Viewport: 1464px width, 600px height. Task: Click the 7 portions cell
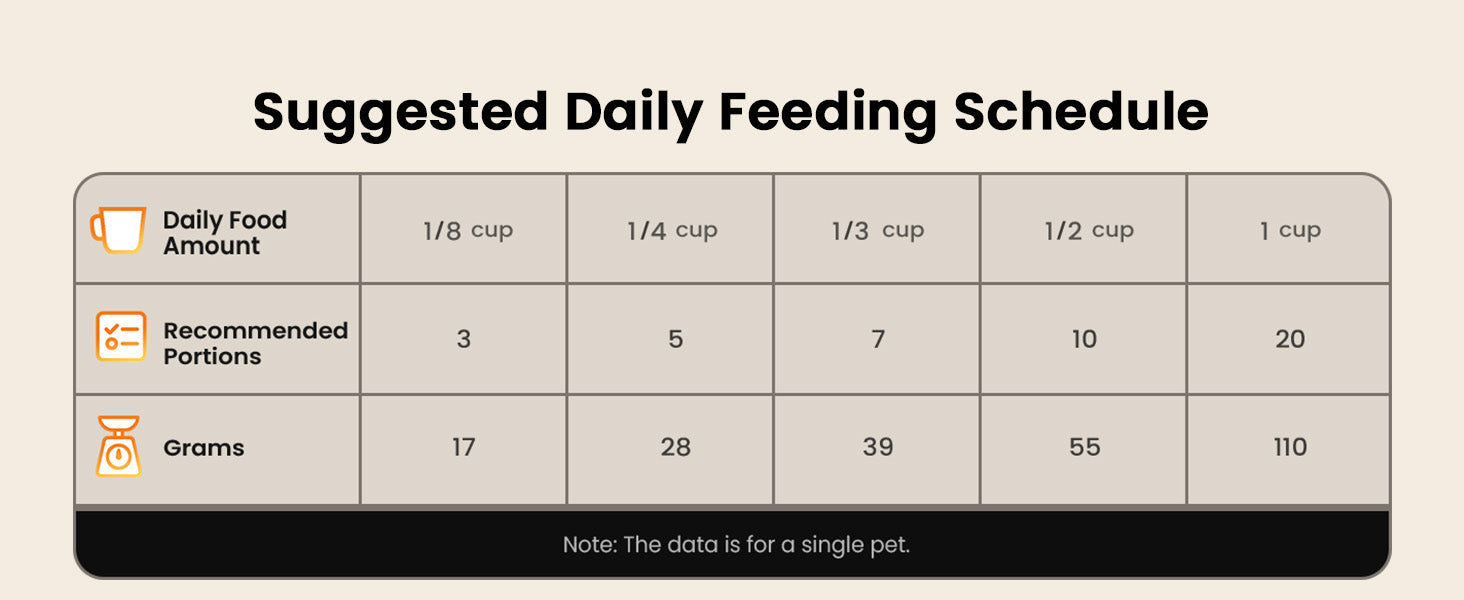(877, 339)
